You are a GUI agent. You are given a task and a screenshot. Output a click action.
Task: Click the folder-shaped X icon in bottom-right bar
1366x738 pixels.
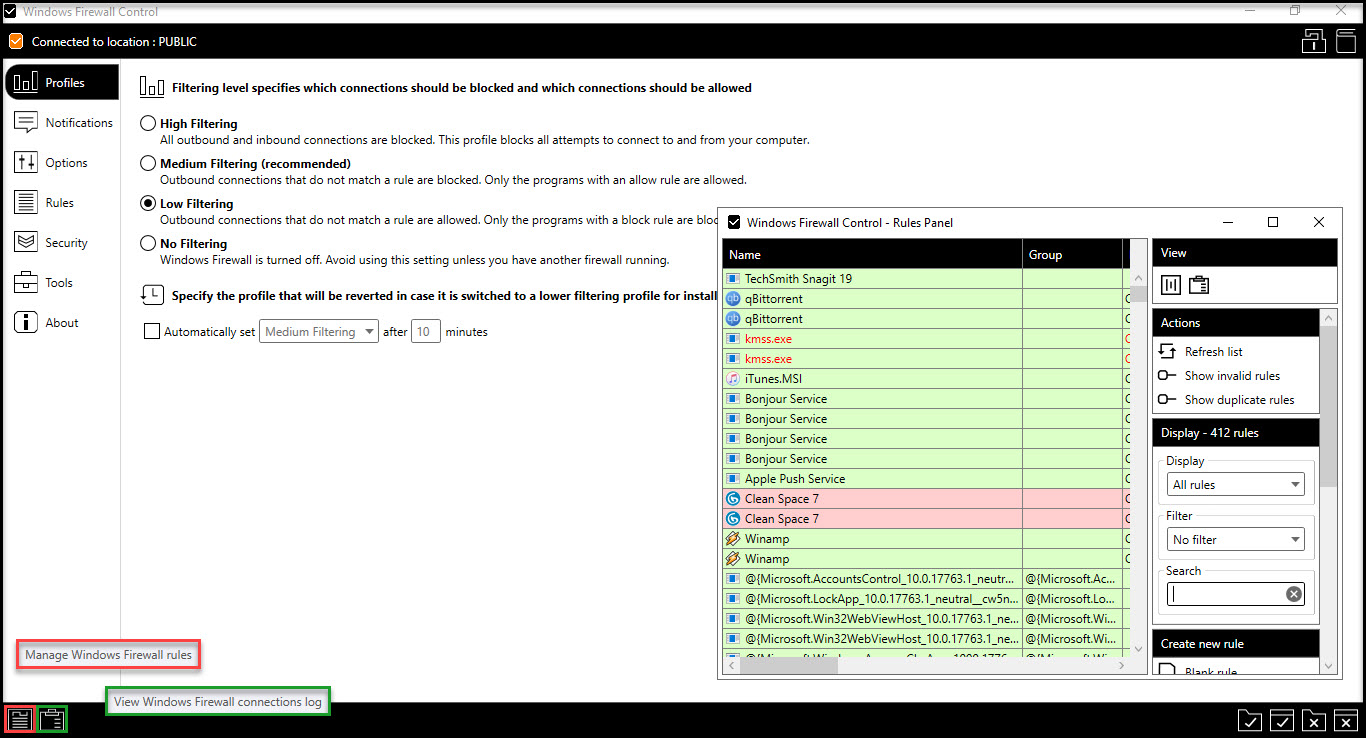pos(1314,720)
